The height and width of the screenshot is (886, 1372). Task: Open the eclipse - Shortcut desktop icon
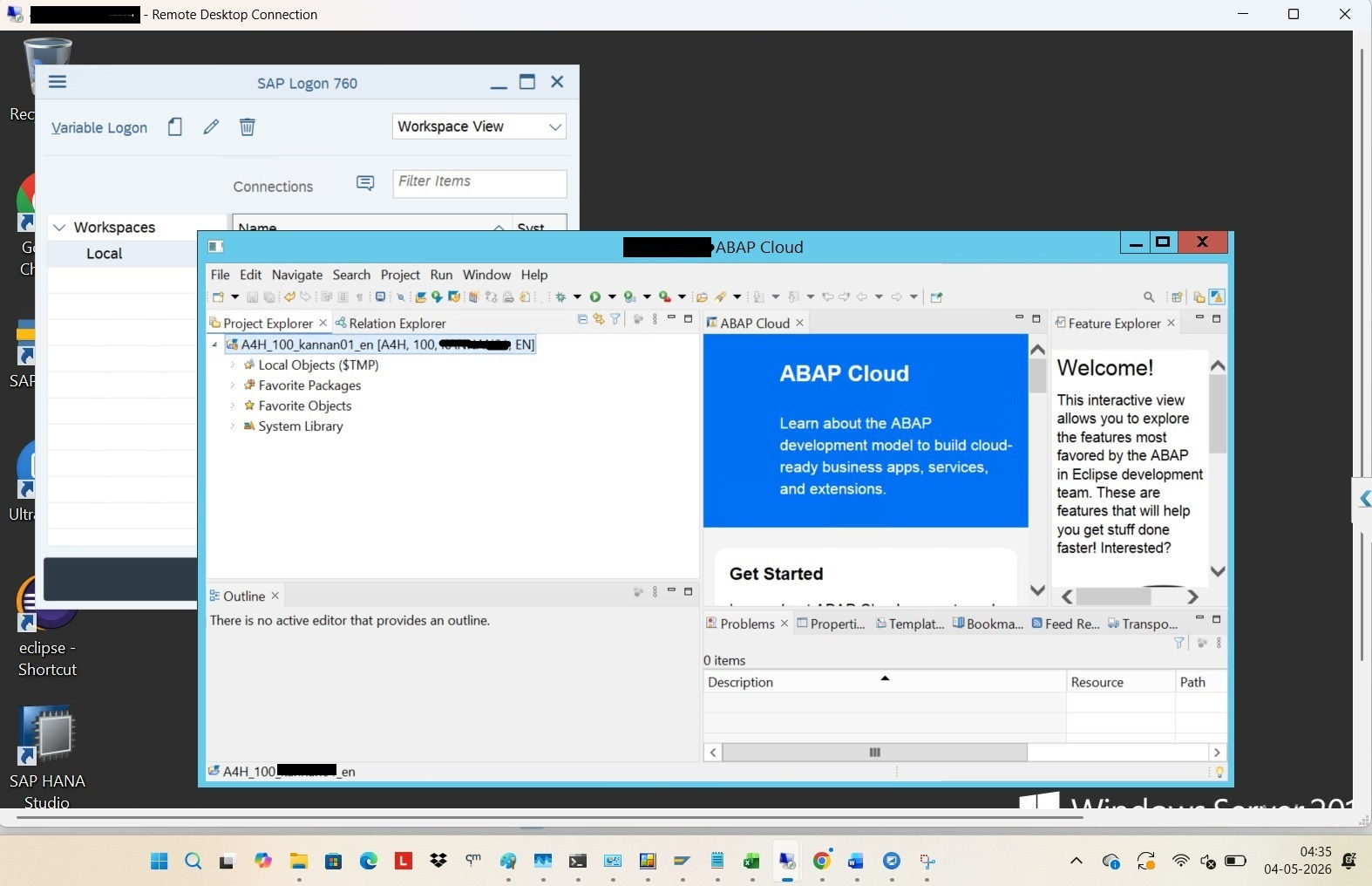pyautogui.click(x=48, y=628)
